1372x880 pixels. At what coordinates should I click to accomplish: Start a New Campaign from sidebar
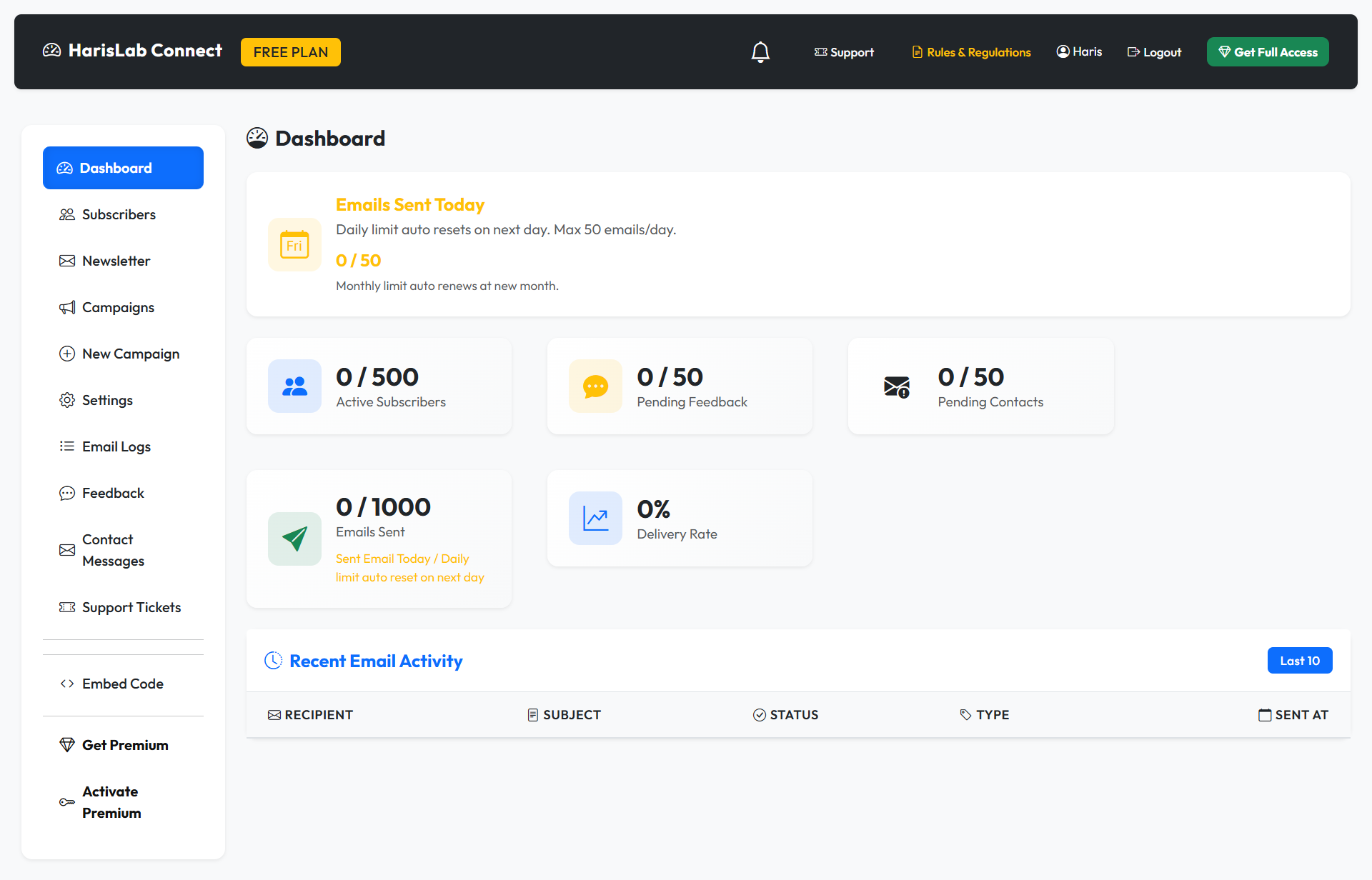point(130,354)
